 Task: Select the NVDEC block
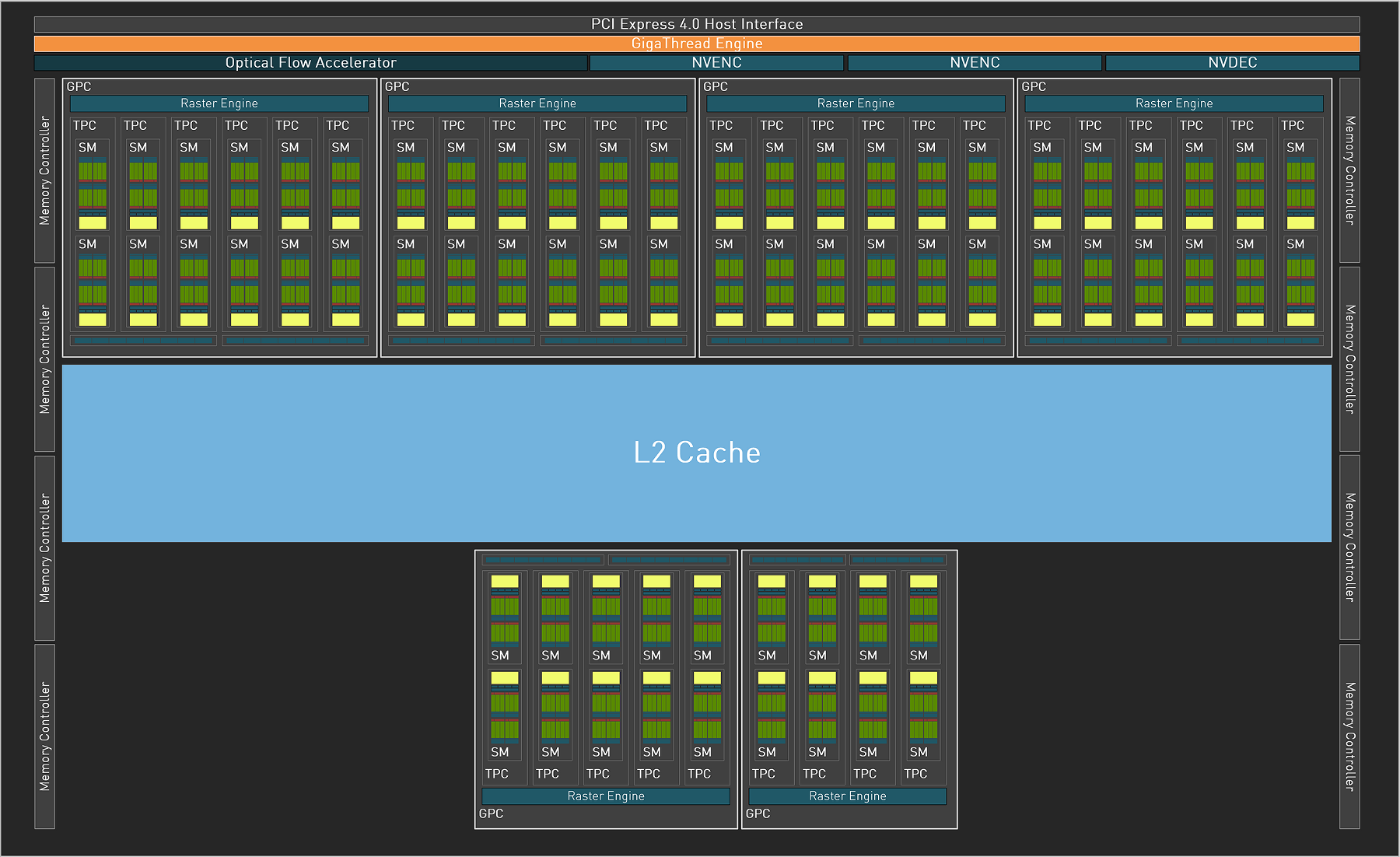[x=1233, y=62]
